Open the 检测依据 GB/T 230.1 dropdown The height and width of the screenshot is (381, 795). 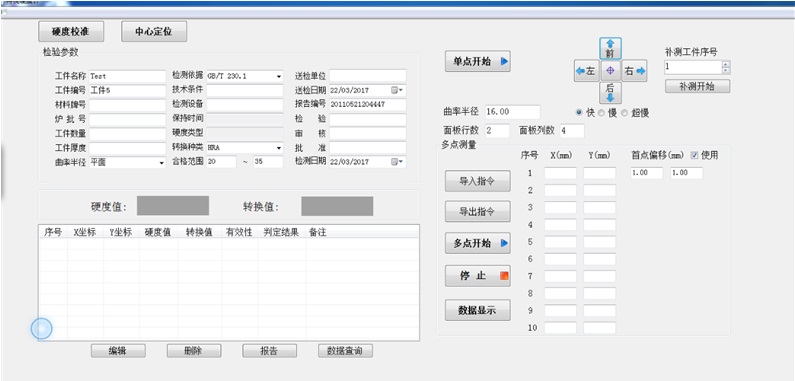click(x=279, y=77)
